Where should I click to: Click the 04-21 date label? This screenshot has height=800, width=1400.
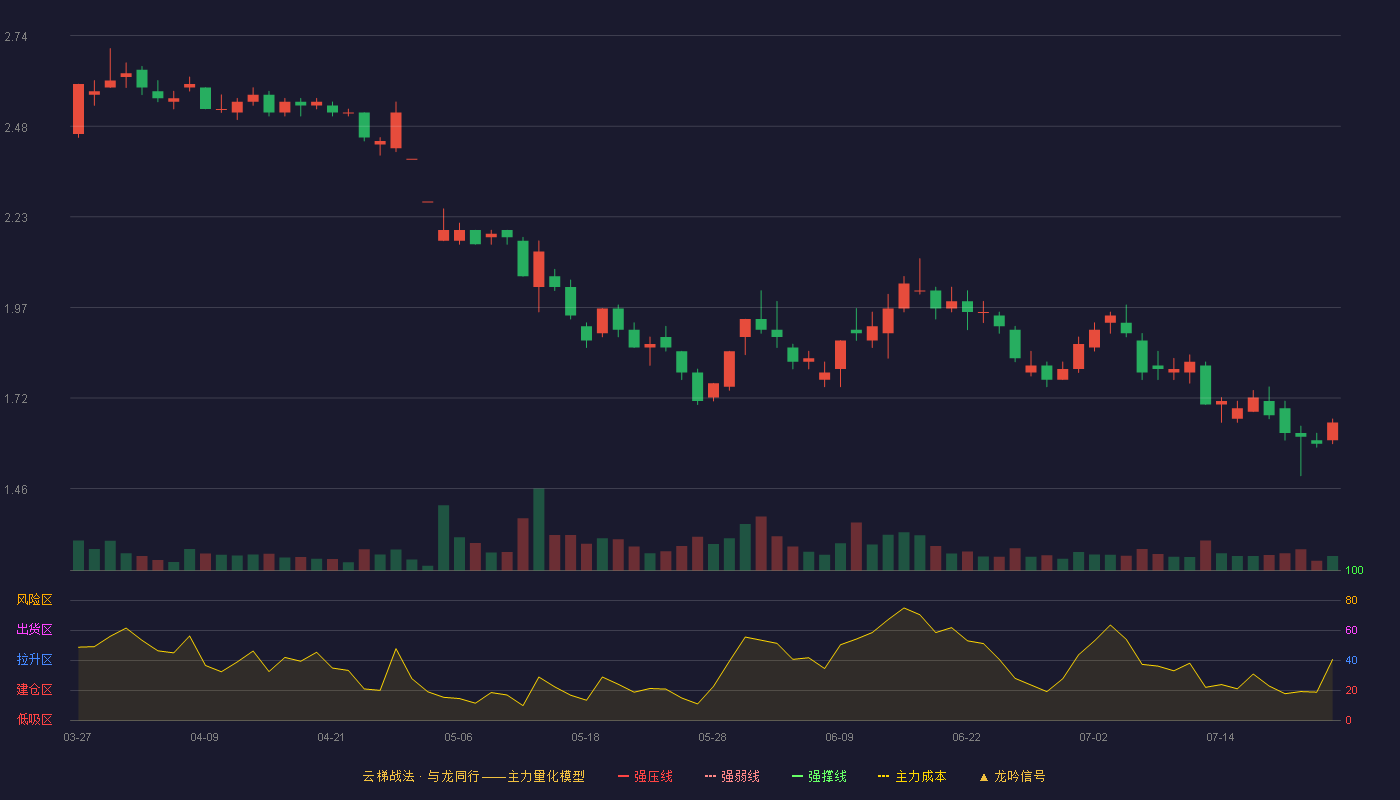[x=331, y=737]
